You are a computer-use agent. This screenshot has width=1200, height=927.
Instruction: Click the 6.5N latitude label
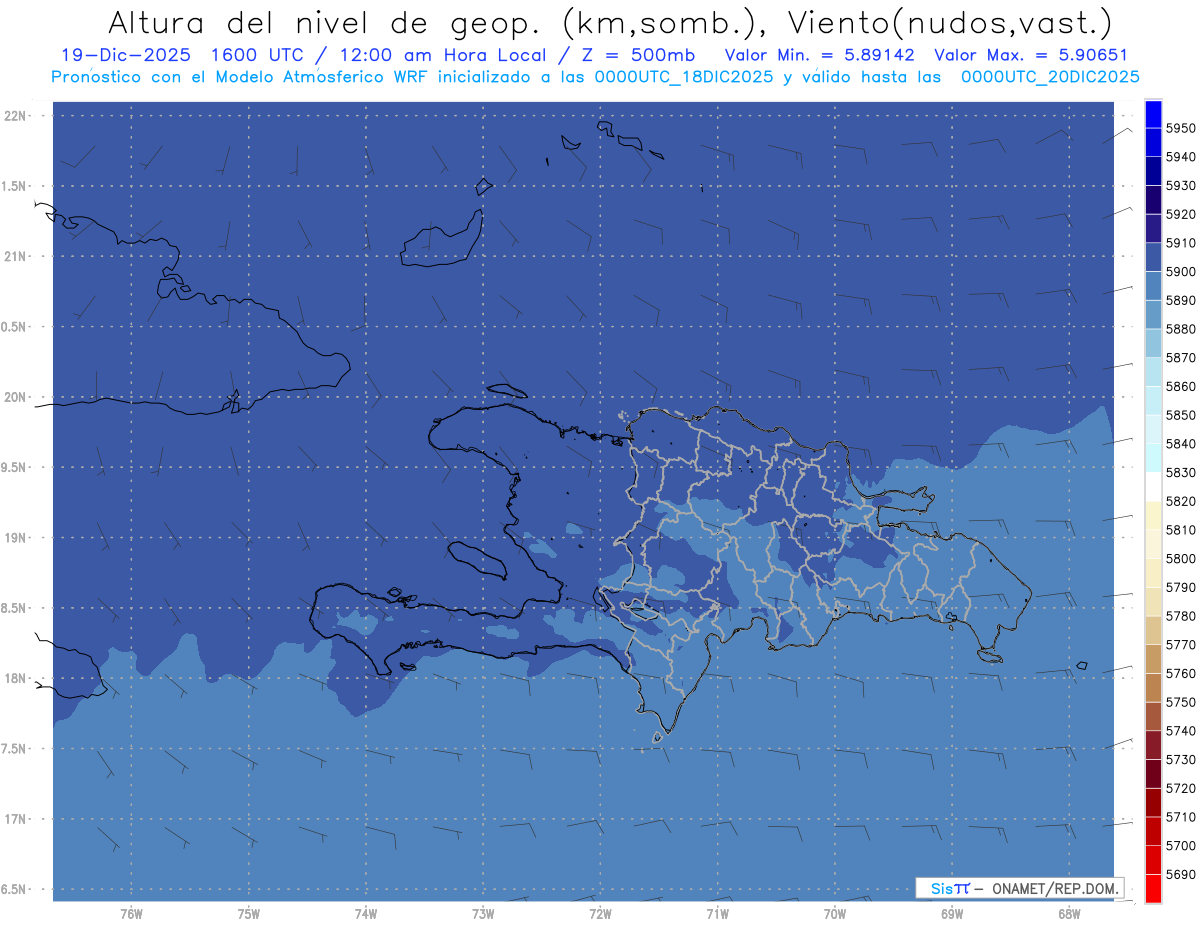(13, 889)
